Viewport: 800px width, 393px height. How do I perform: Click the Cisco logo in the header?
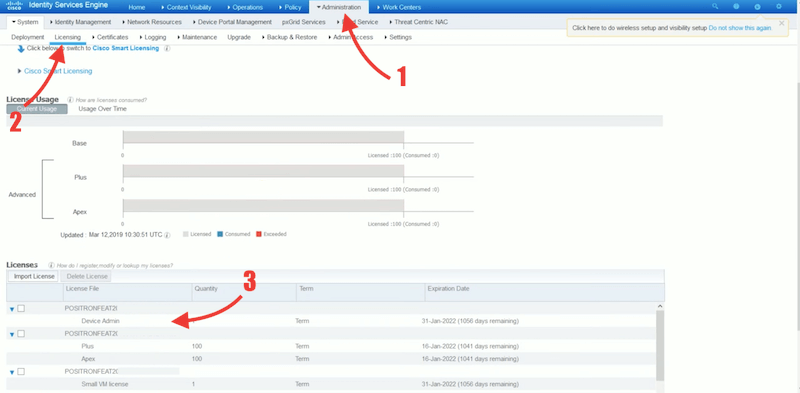pos(14,6)
